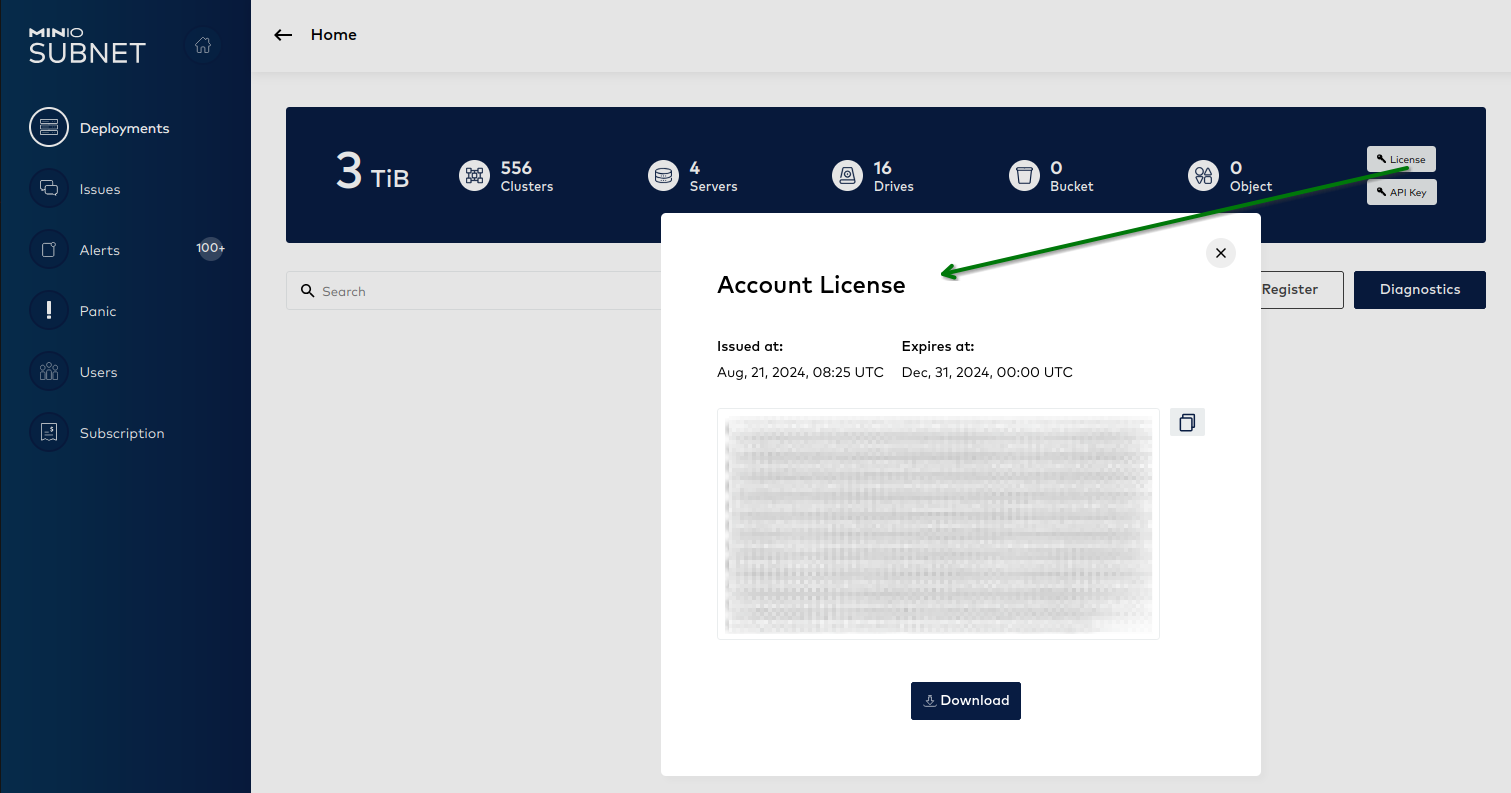Click the Bucket stat icon
Viewport: 1511px width, 793px height.
[x=1024, y=175]
